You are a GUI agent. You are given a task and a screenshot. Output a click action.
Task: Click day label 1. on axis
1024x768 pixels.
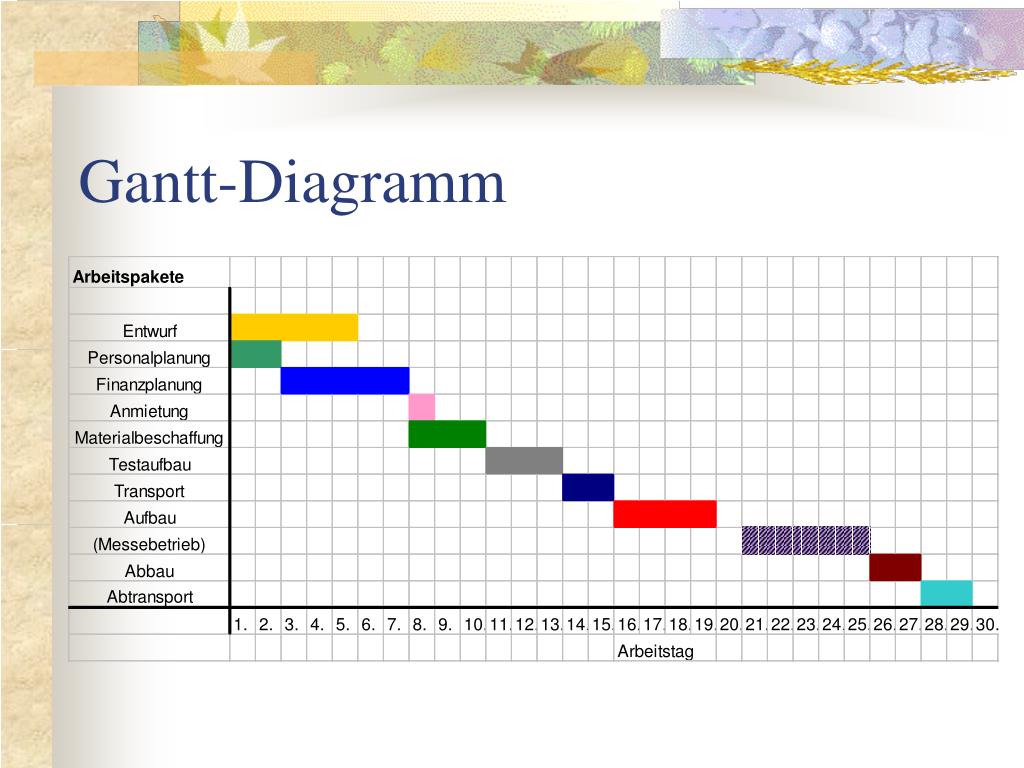(240, 625)
